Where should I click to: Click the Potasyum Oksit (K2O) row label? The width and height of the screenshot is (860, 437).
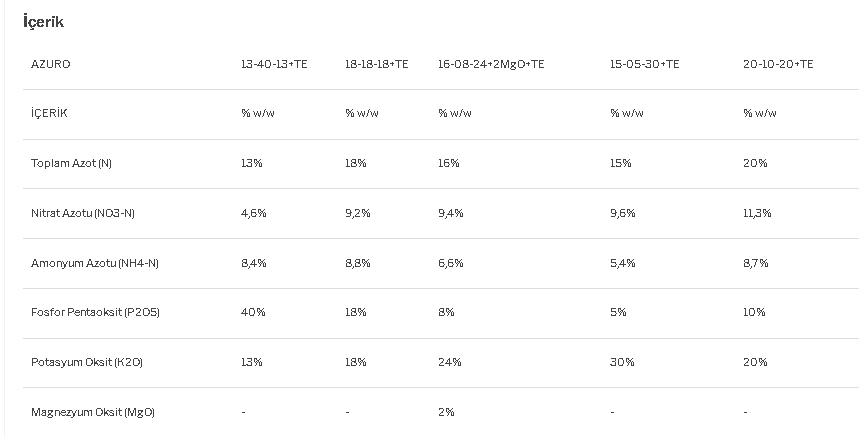[x=87, y=362]
